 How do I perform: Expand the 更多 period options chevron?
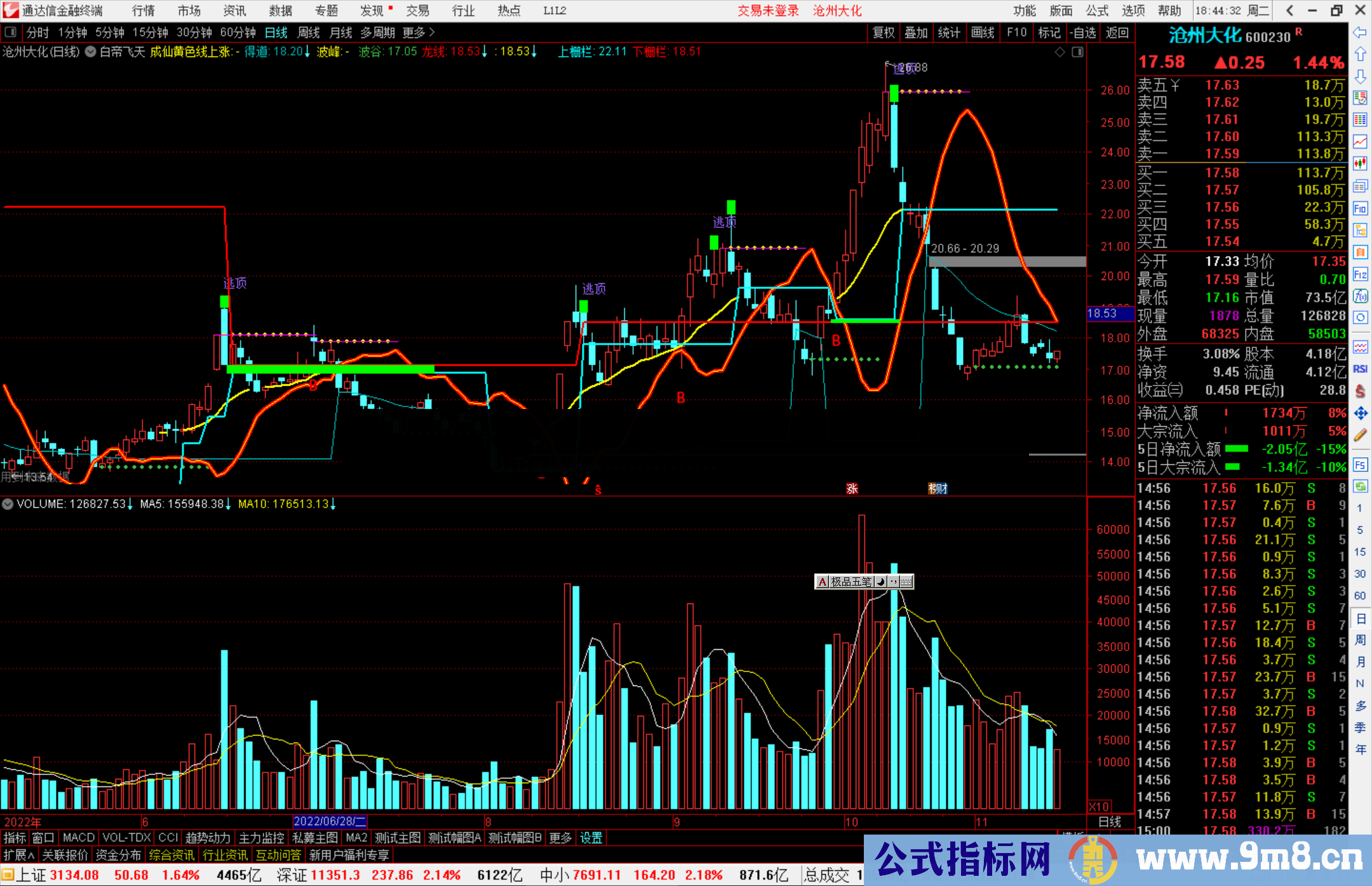[432, 32]
